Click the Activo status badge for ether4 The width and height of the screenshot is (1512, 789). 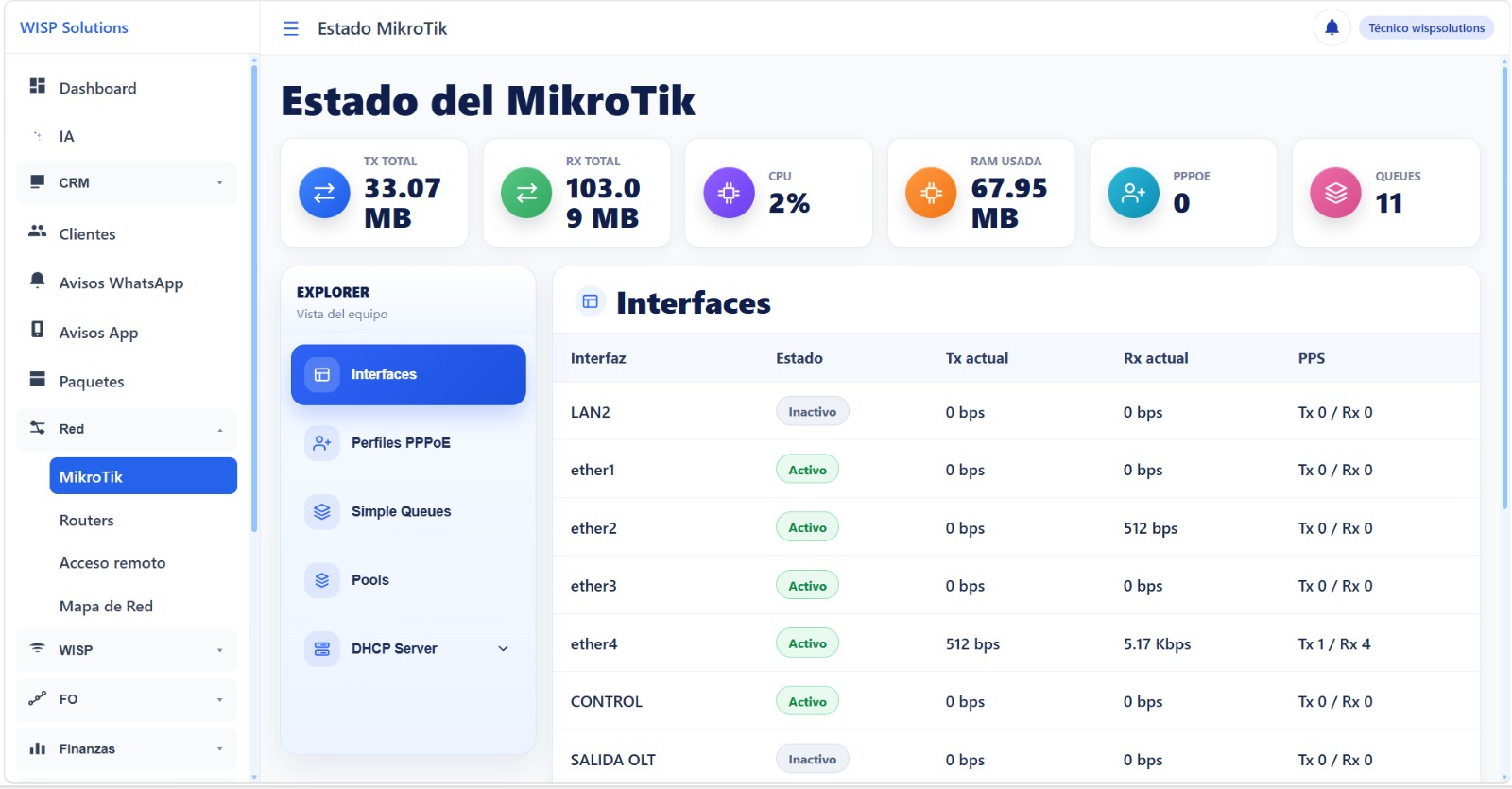click(x=807, y=643)
